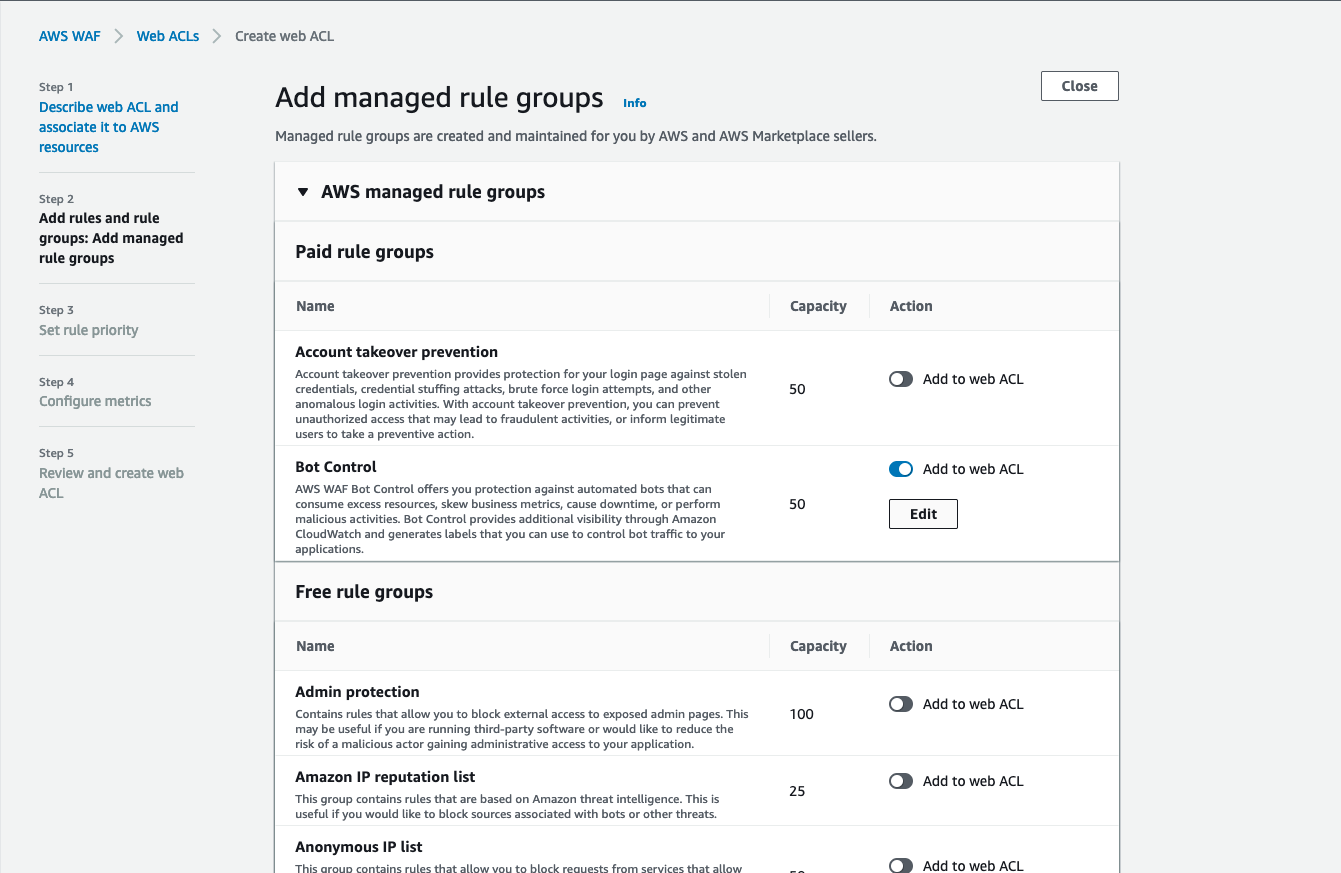Click the Bot Control description paragraph
Screen dimensions: 1341x873
[510, 519]
